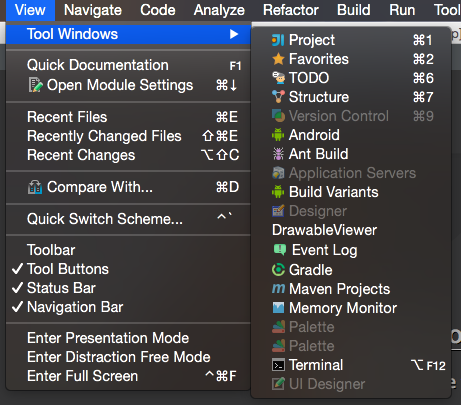Expand Tool Windows submenu arrow
Viewport: 461px width, 405px height.
click(x=234, y=34)
